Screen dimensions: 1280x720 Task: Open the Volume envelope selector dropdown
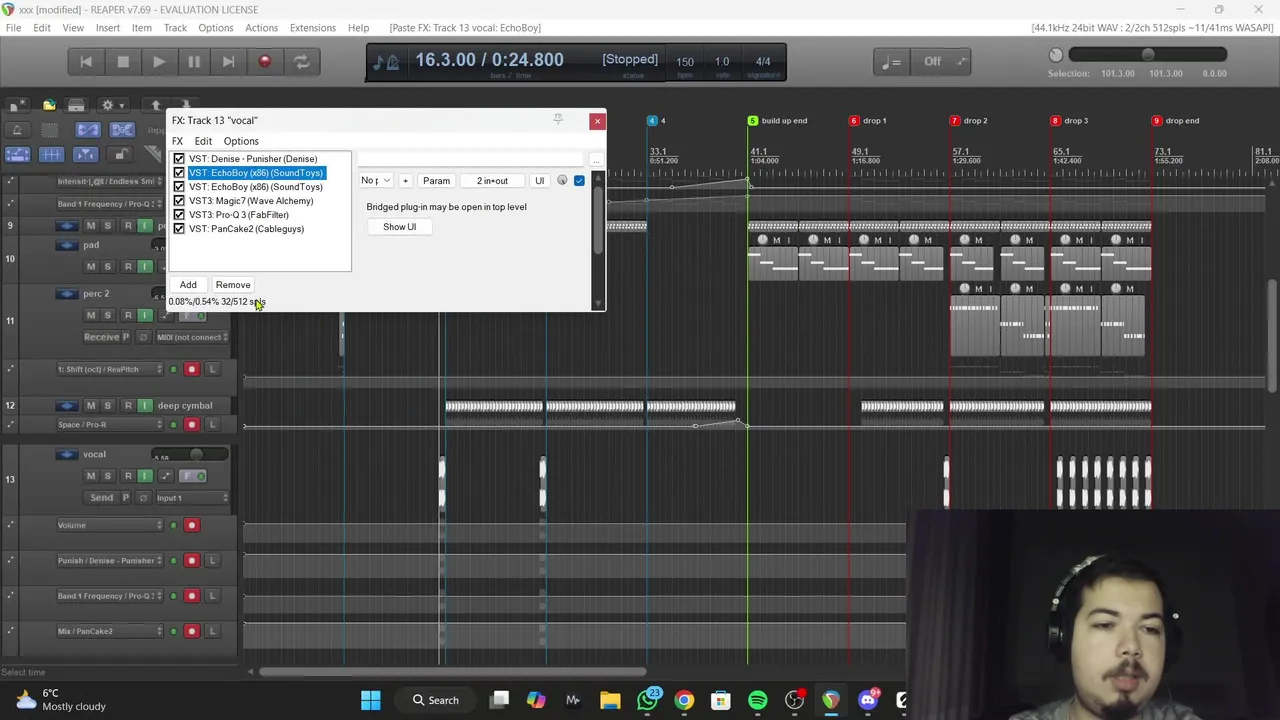click(x=109, y=525)
